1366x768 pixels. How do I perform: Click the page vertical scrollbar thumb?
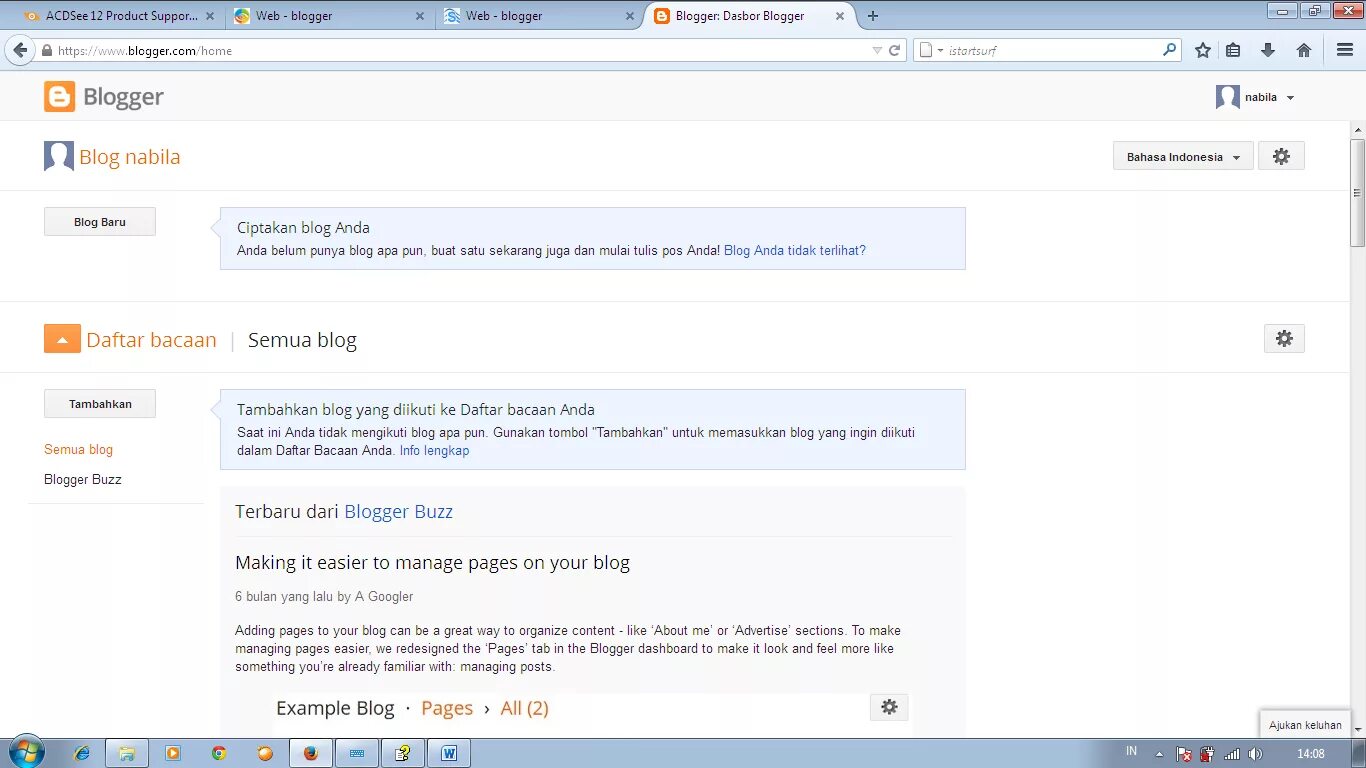tap(1357, 193)
